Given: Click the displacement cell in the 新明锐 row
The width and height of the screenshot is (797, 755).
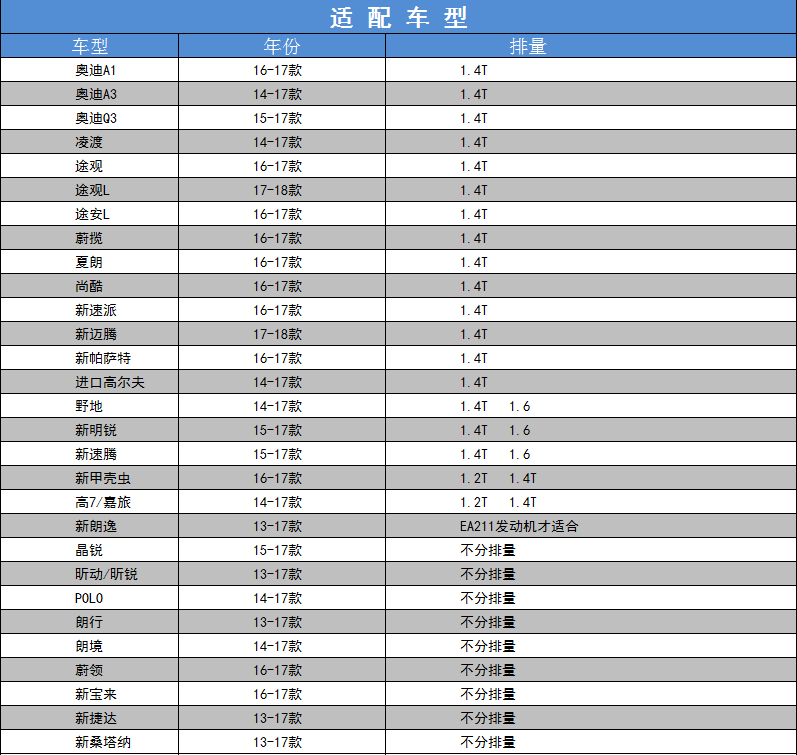Looking at the screenshot, I should (591, 430).
